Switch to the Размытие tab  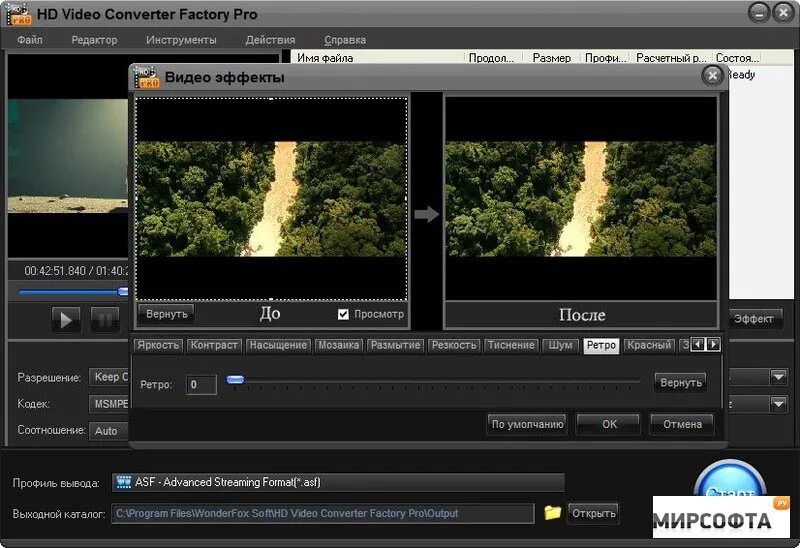click(x=395, y=345)
